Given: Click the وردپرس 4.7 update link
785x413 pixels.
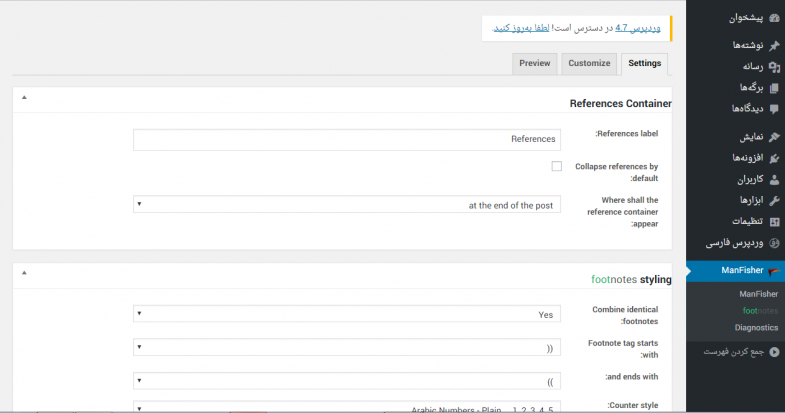Looking at the screenshot, I should pos(637,28).
